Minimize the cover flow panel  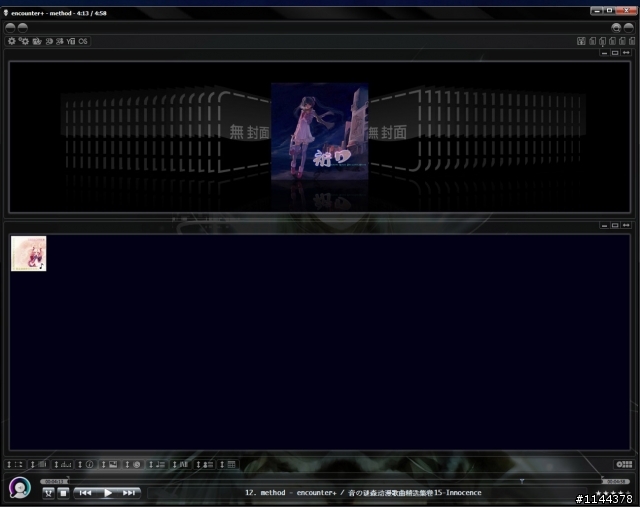pos(604,53)
